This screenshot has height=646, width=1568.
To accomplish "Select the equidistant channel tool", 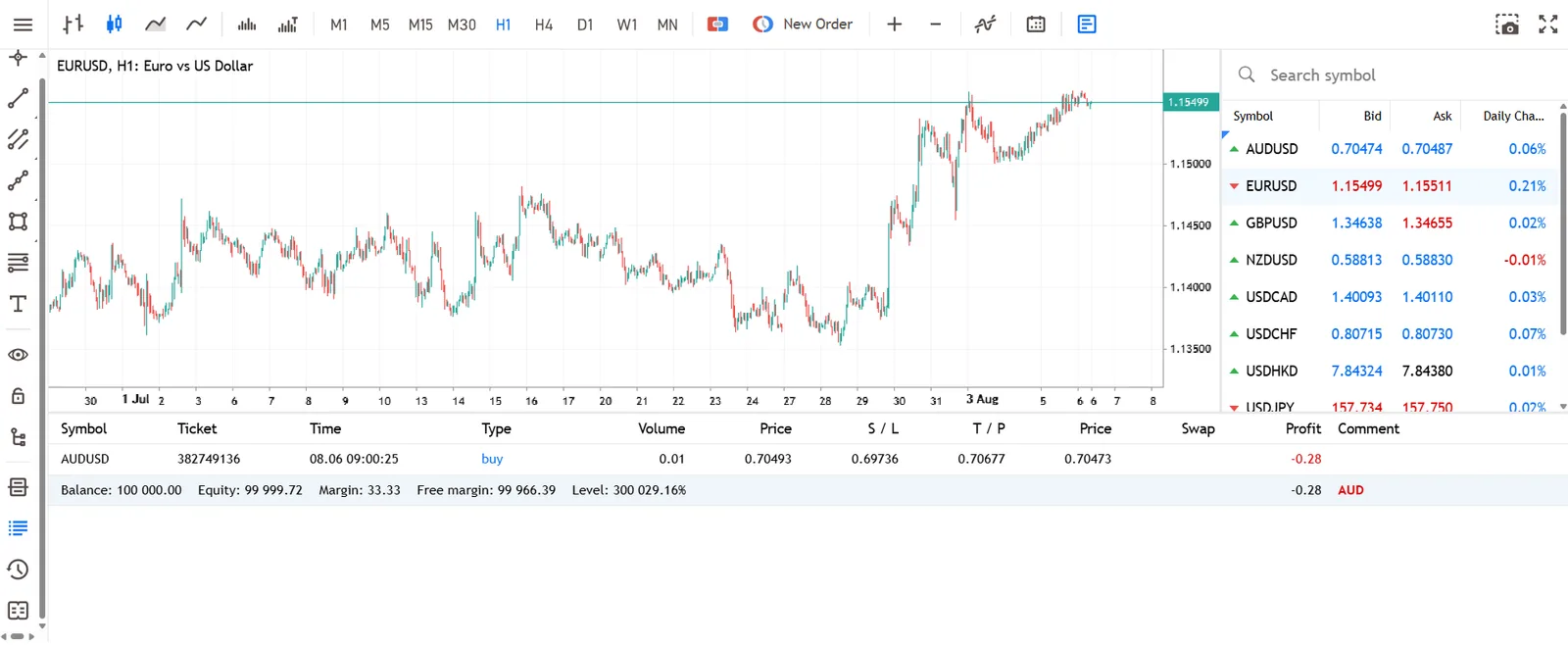I will point(18,140).
